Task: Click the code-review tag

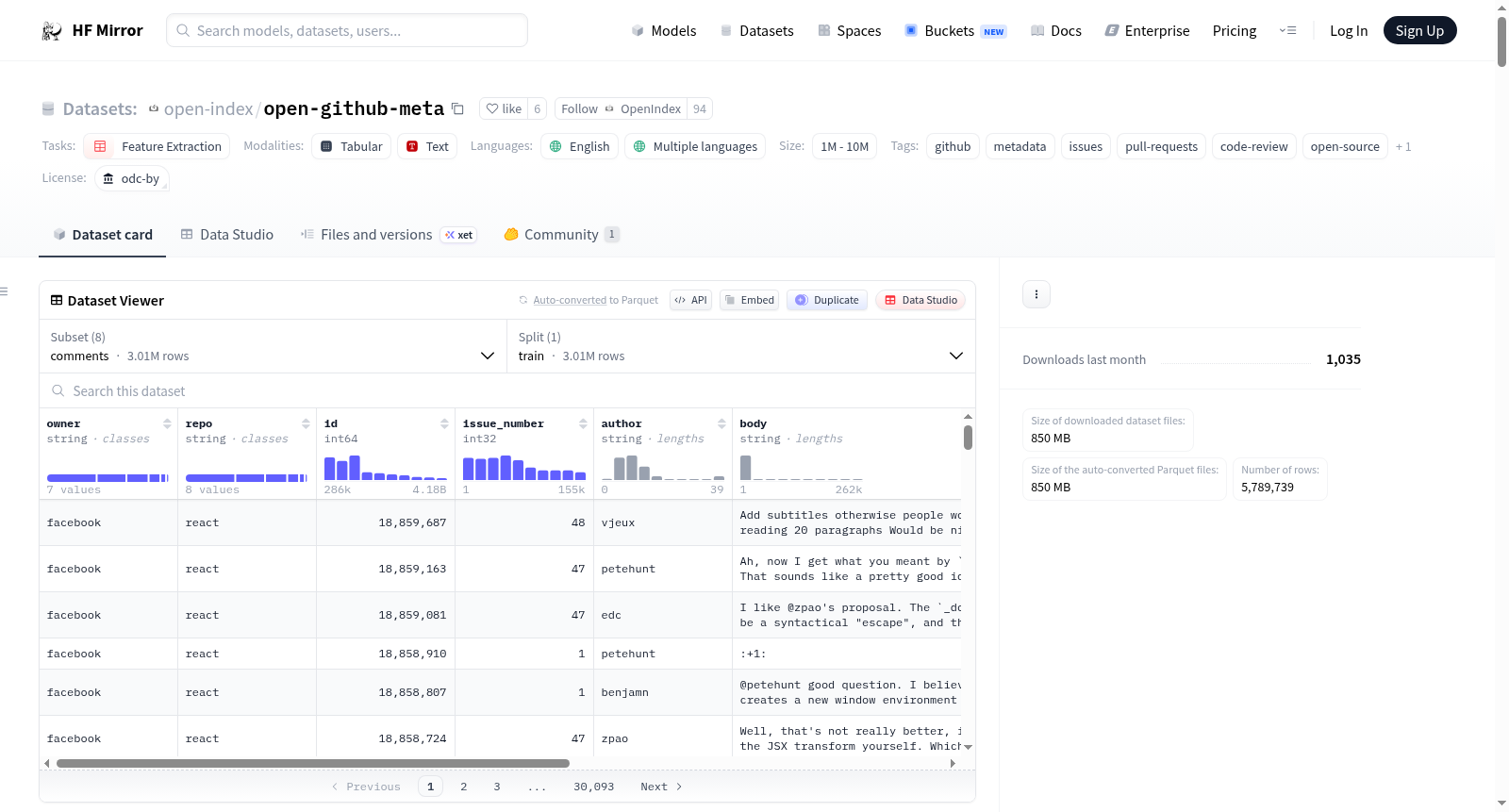Action: (1253, 146)
